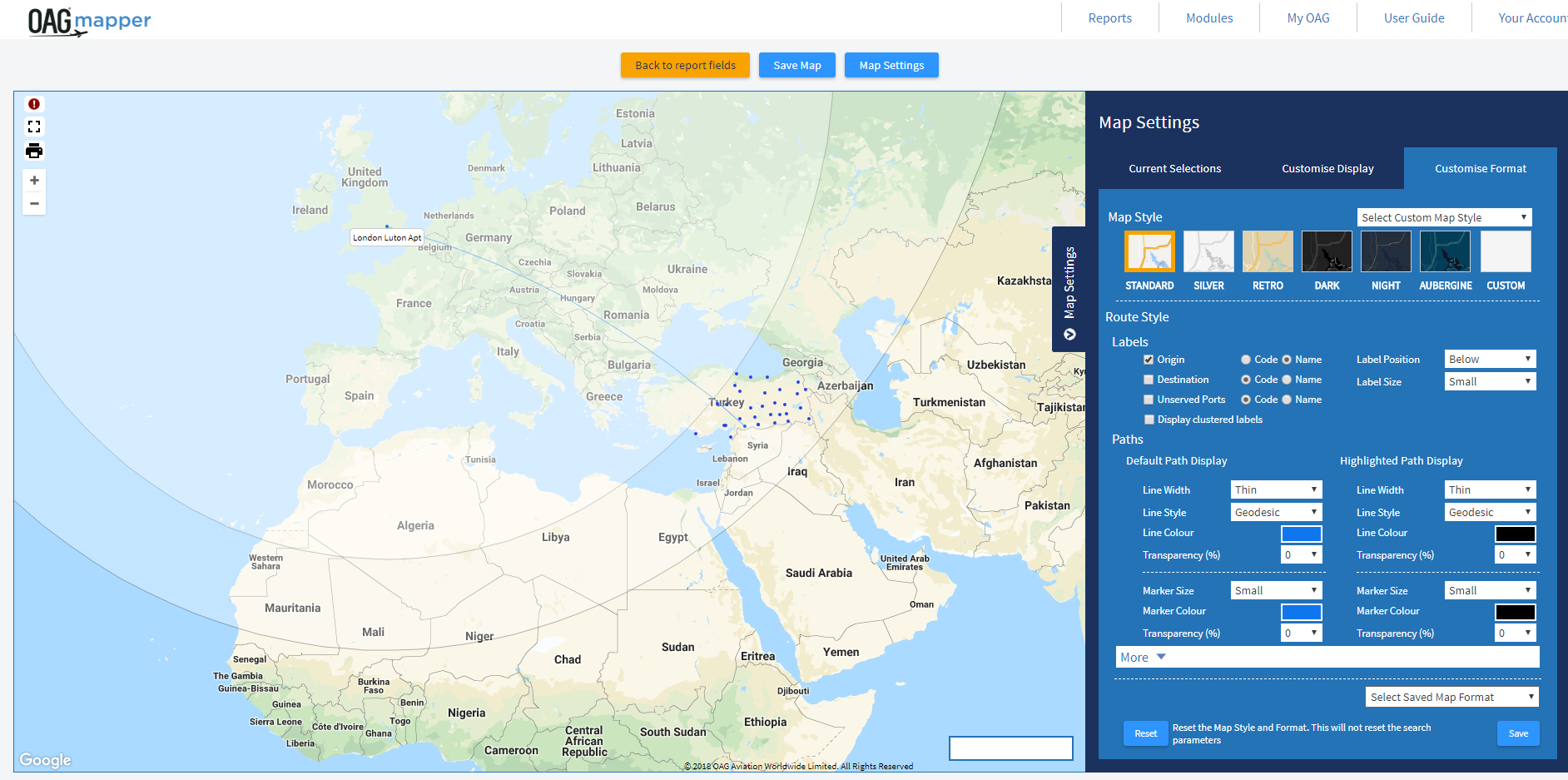Open Select Custom Map Style dropdown
1568x780 pixels.
pos(1444,217)
